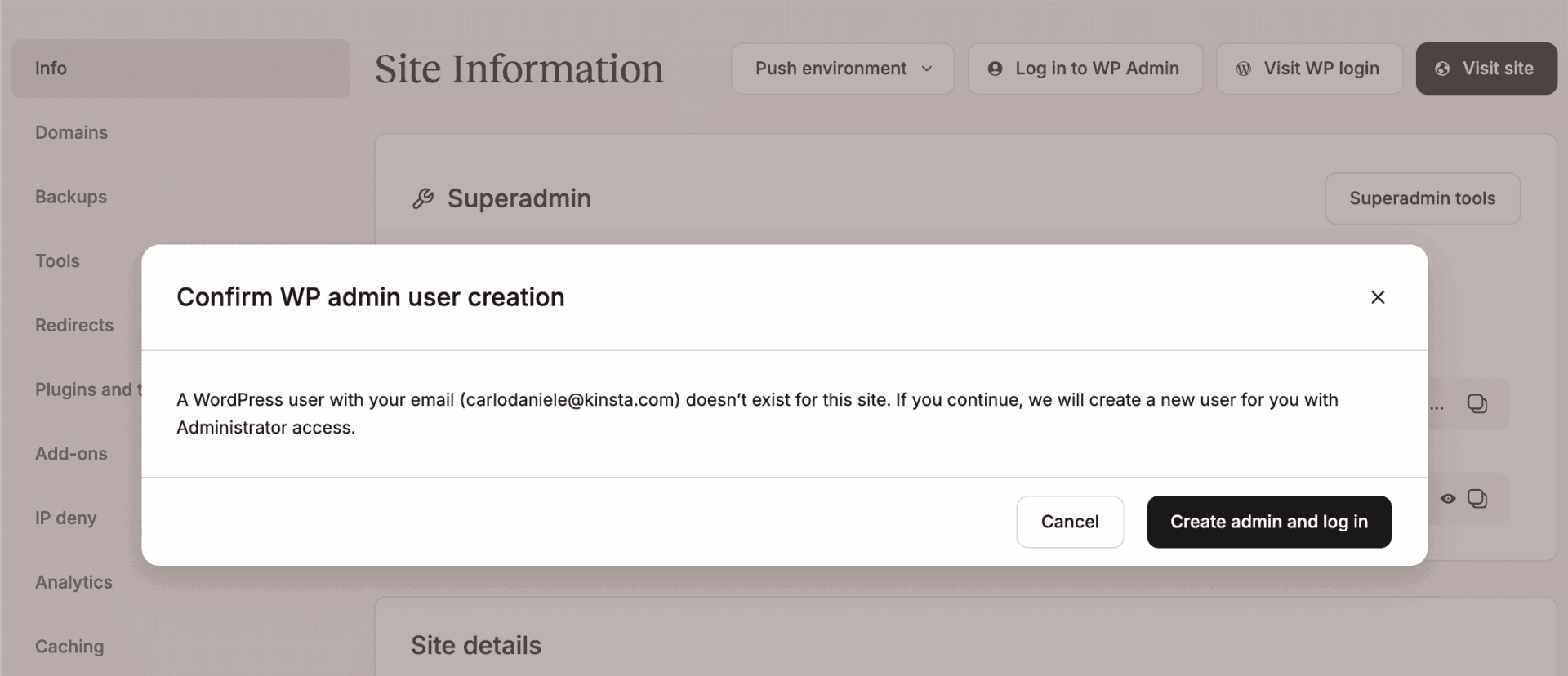Toggle visibility with the eye icon
Viewport: 1568px width, 676px height.
(1447, 499)
